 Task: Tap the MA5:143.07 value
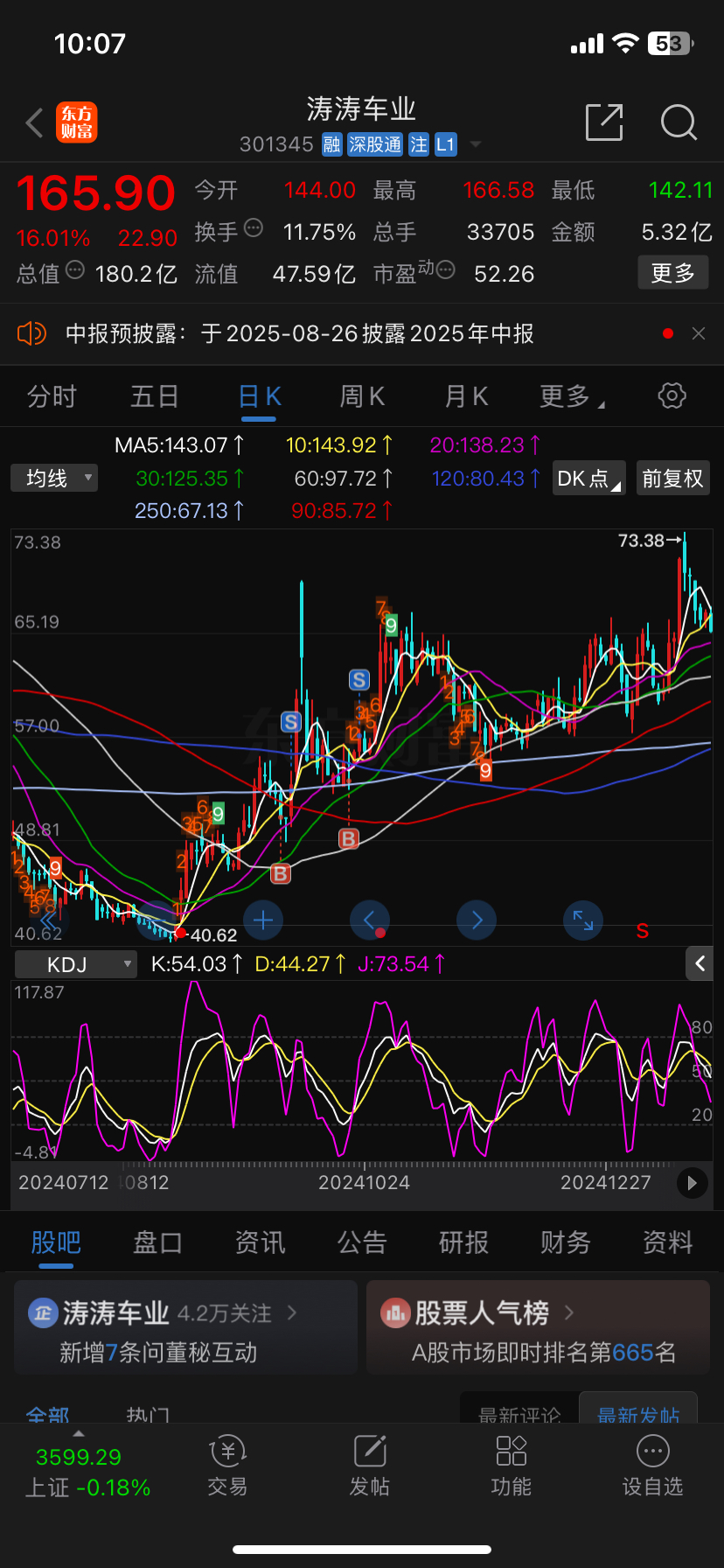coord(179,445)
